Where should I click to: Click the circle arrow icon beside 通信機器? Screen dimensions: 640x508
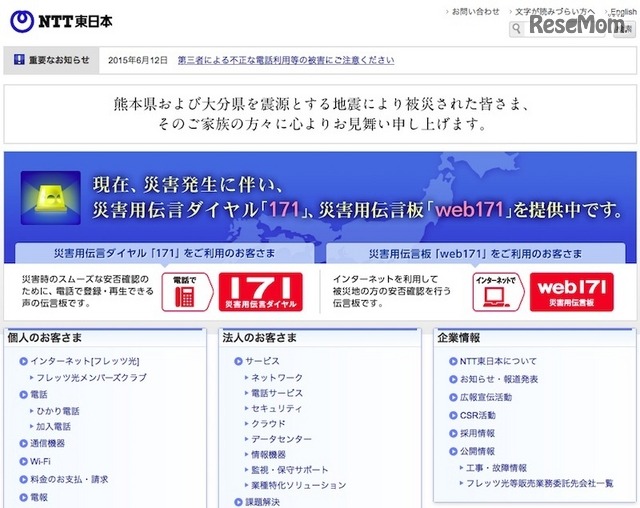[24, 444]
